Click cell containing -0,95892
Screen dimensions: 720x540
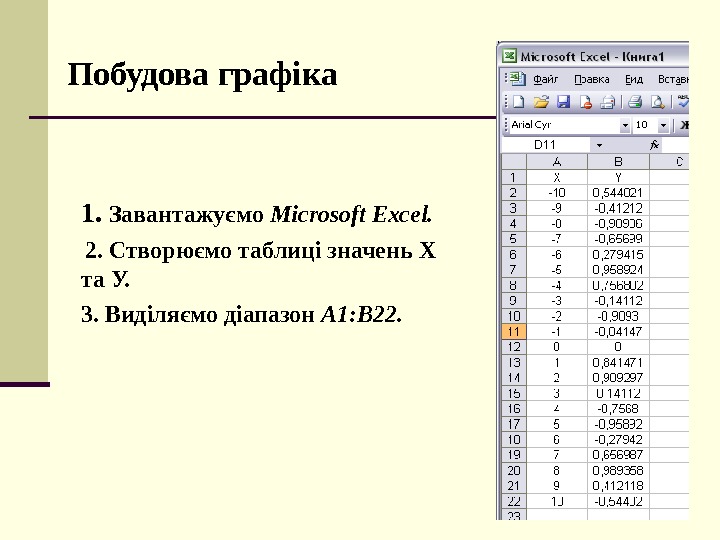(x=619, y=424)
